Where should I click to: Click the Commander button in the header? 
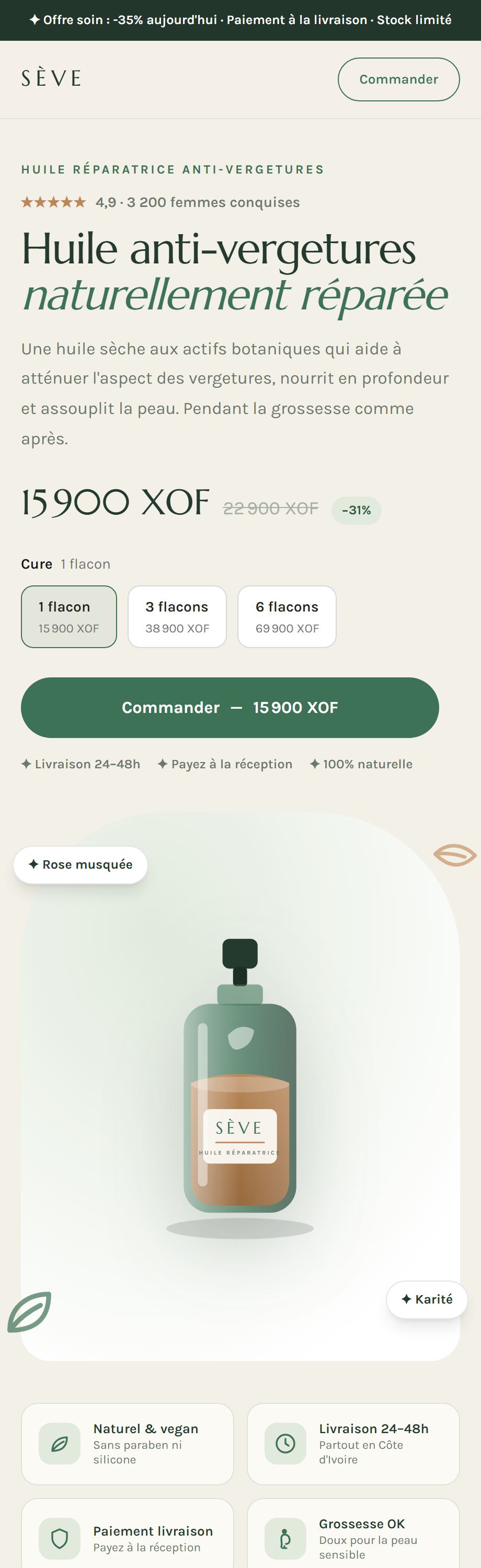pyautogui.click(x=399, y=79)
